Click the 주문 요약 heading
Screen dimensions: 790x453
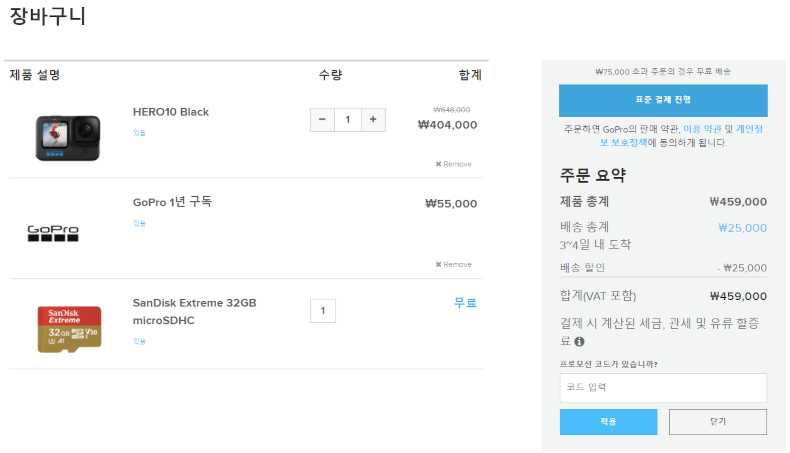592,175
